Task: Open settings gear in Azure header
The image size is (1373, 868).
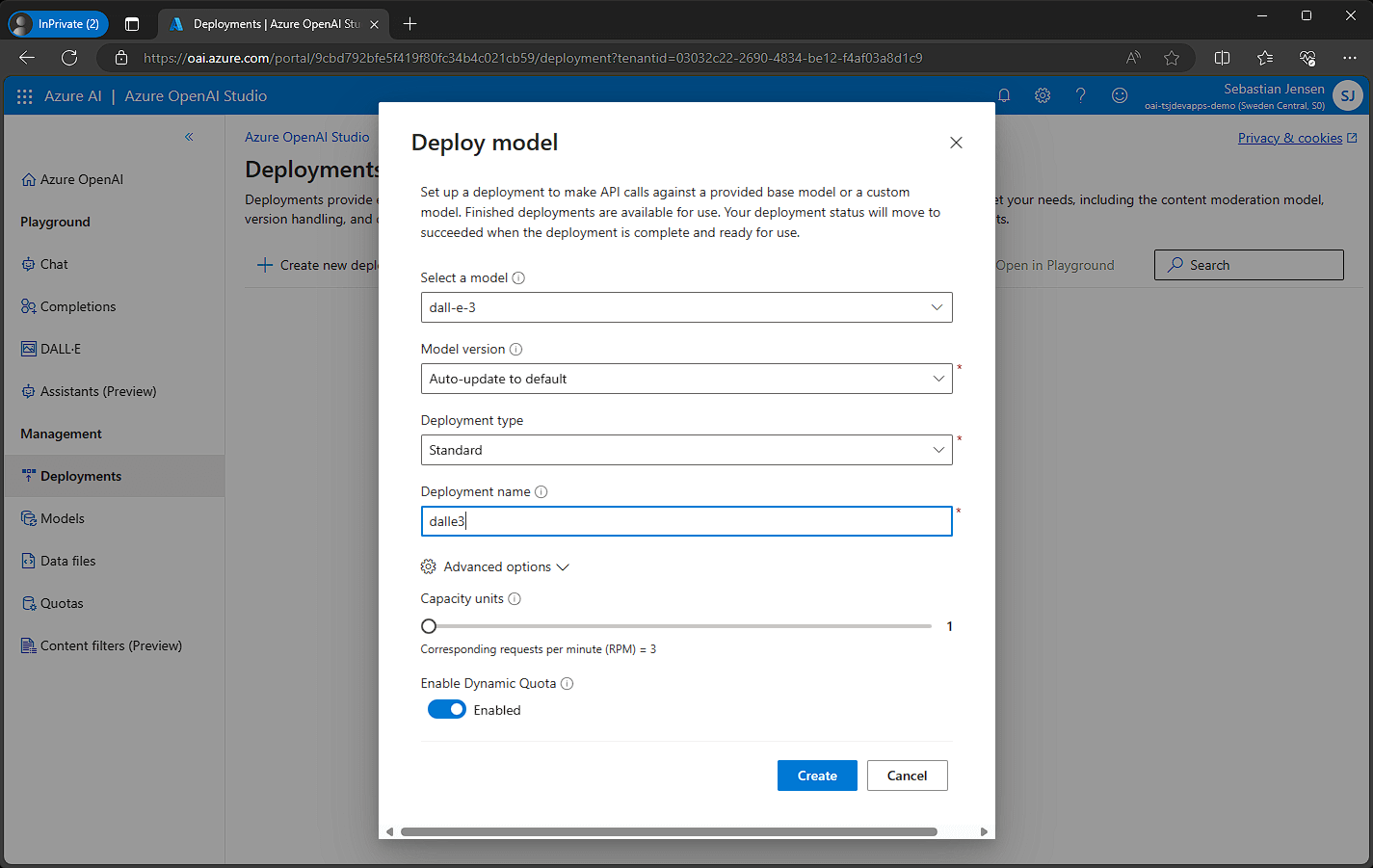Action: [1043, 95]
